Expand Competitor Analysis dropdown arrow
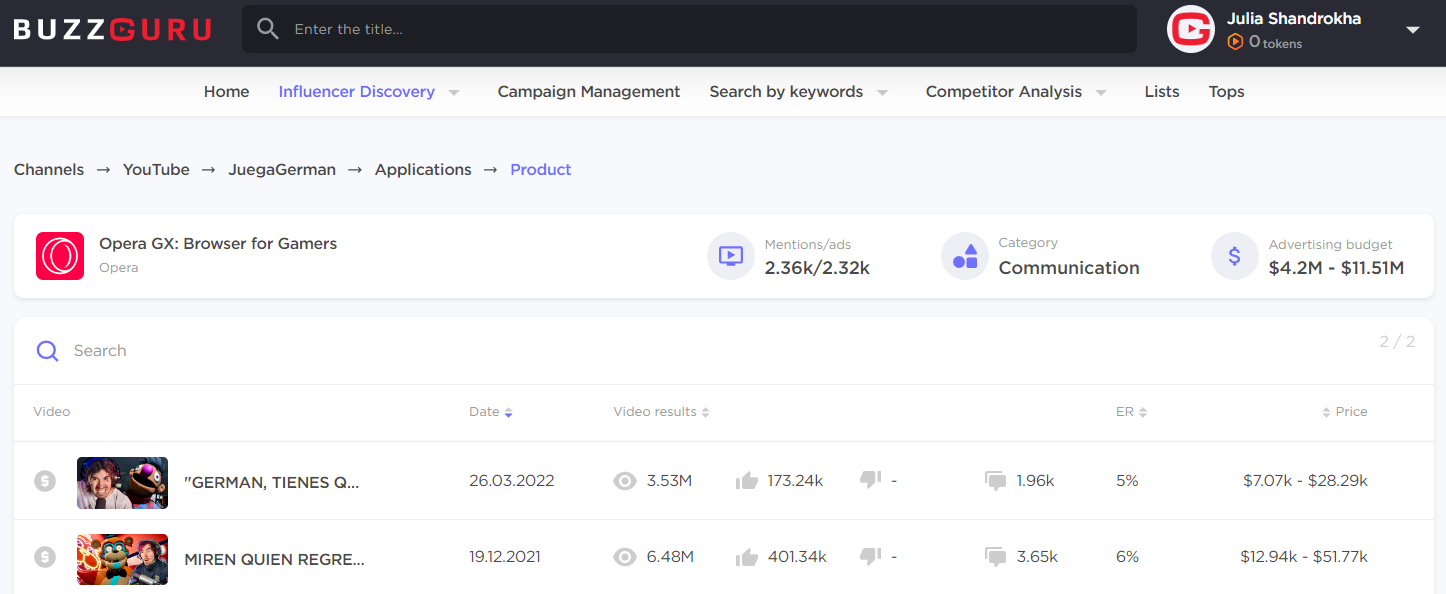Screen dimensions: 1446x594 [1101, 92]
